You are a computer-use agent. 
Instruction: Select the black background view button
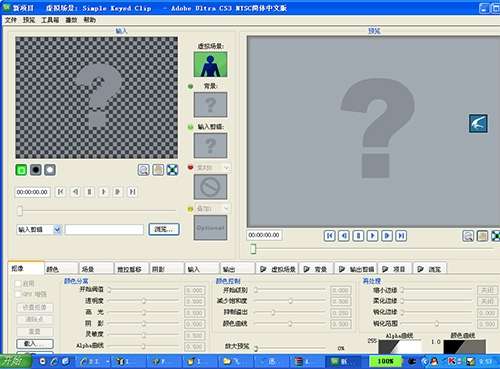[36, 170]
